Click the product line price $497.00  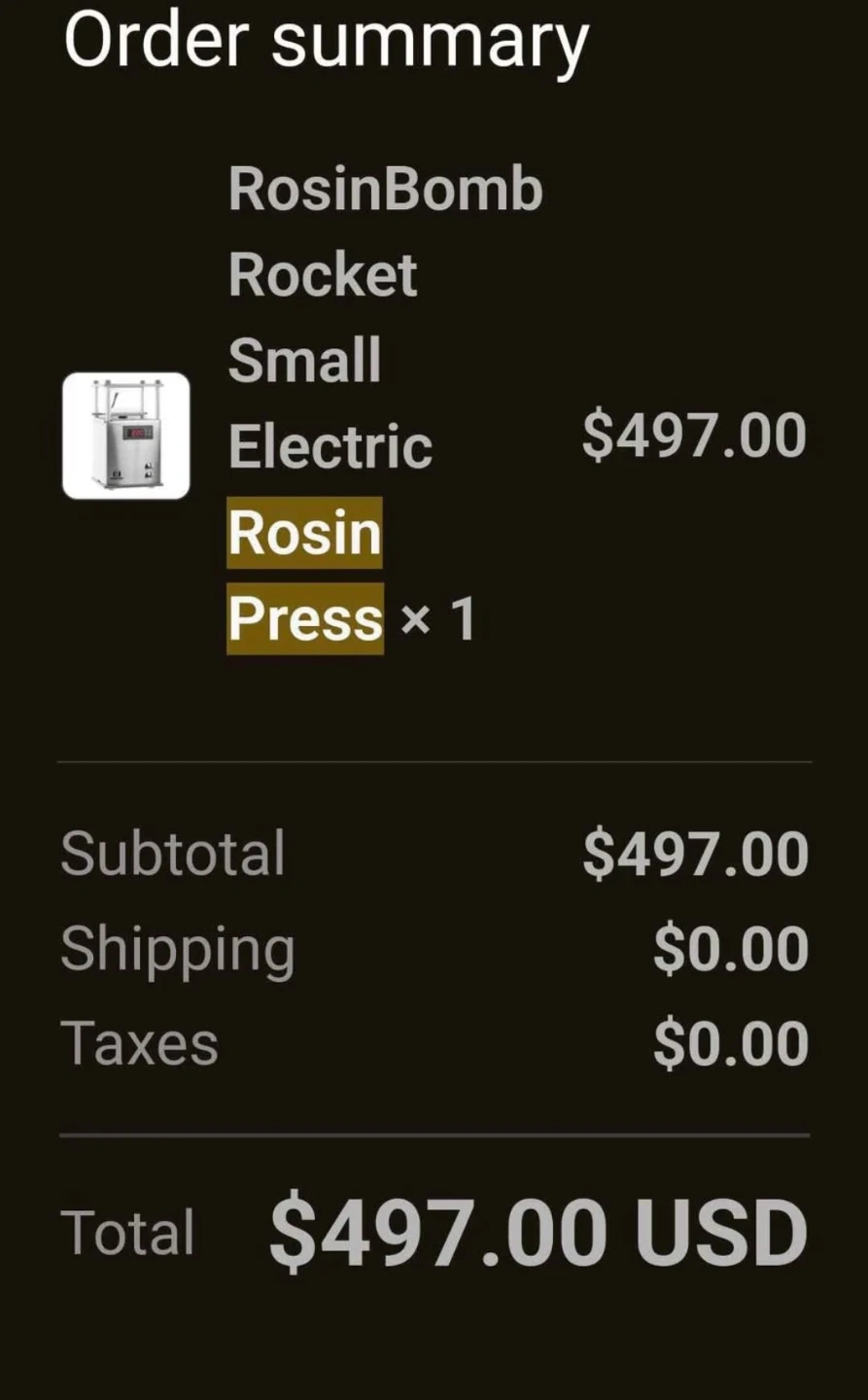694,436
